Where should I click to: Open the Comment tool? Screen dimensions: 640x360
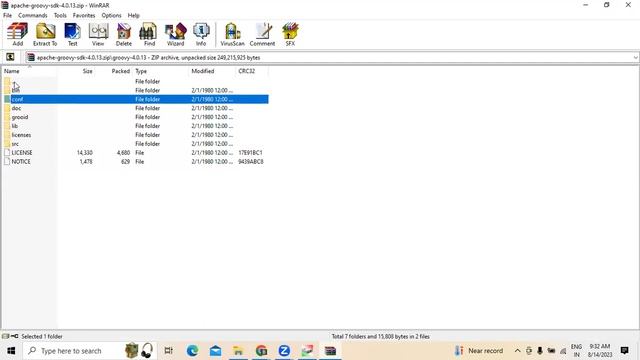[x=262, y=34]
